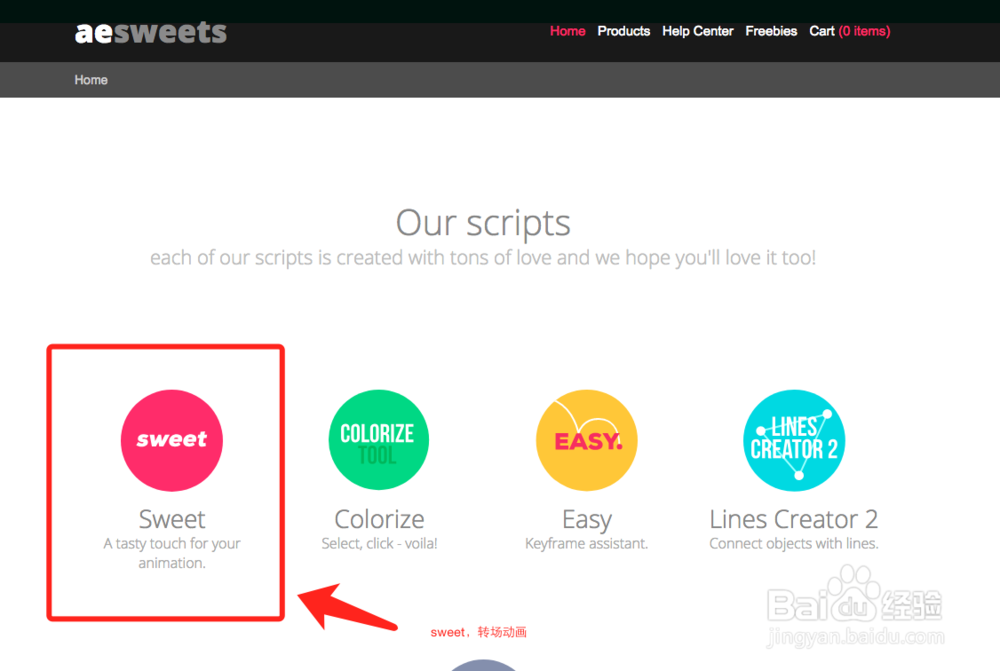Open the Products menu item
This screenshot has width=1000, height=671.
pyautogui.click(x=624, y=31)
